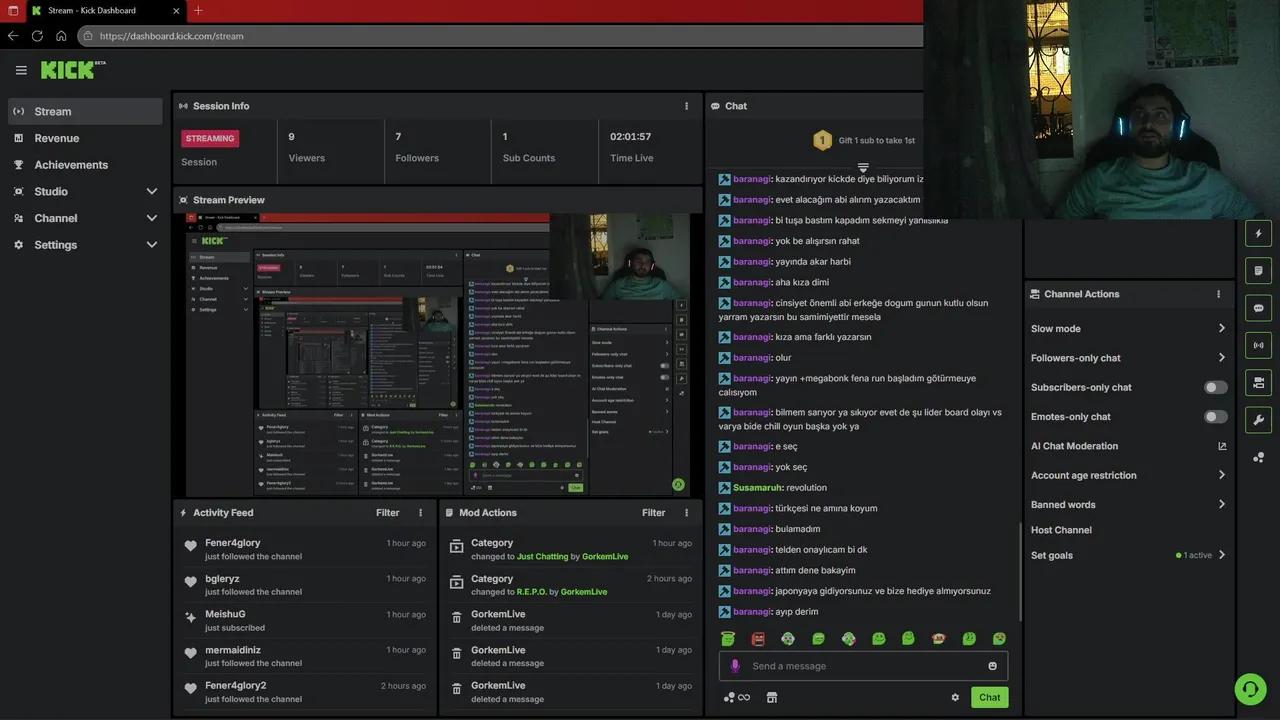Go to Achievements in sidebar
The height and width of the screenshot is (720, 1280).
pyautogui.click(x=85, y=165)
